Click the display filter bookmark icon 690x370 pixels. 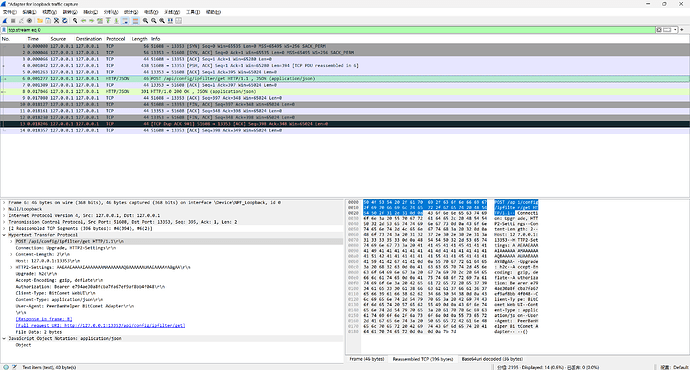pos(4,30)
